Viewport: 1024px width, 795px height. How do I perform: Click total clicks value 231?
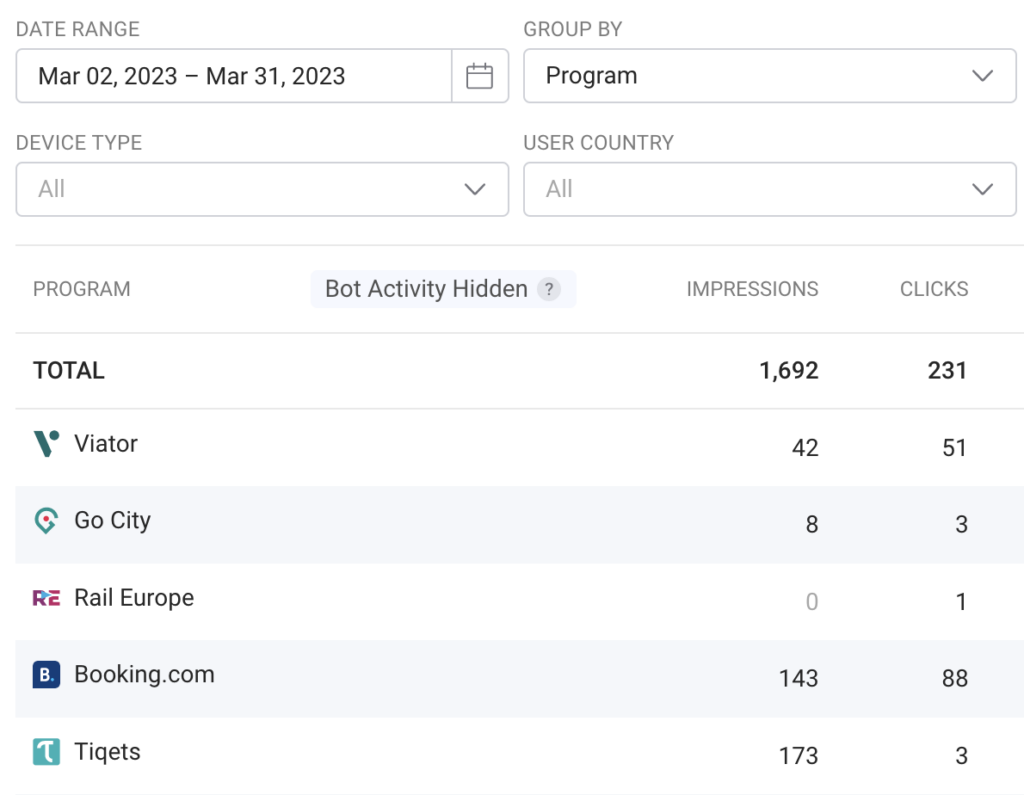pyautogui.click(x=947, y=370)
